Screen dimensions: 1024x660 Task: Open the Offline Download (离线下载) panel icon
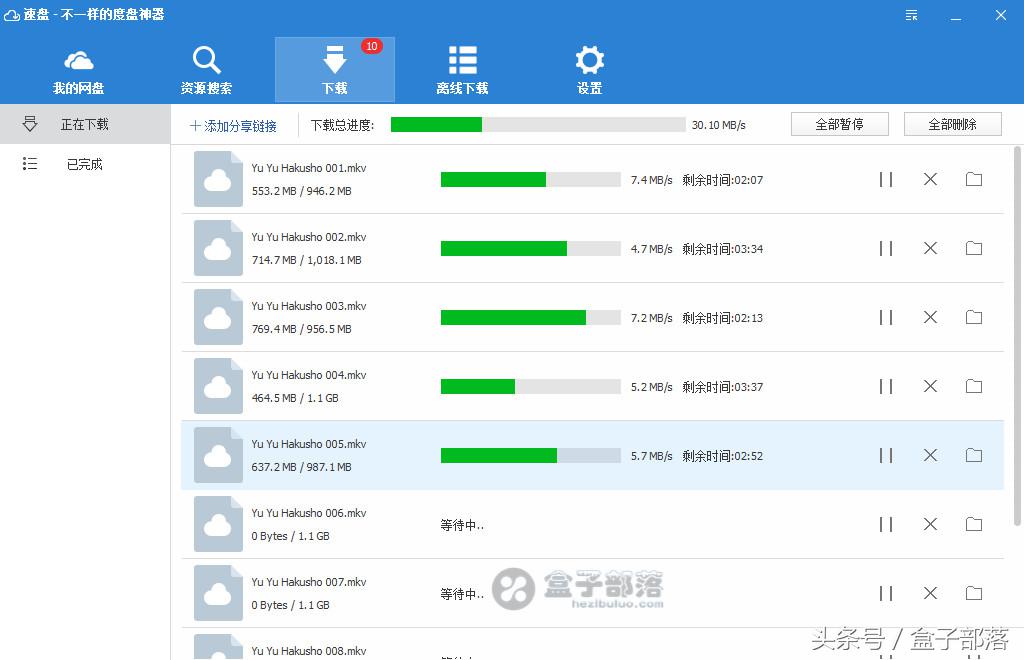pos(462,60)
